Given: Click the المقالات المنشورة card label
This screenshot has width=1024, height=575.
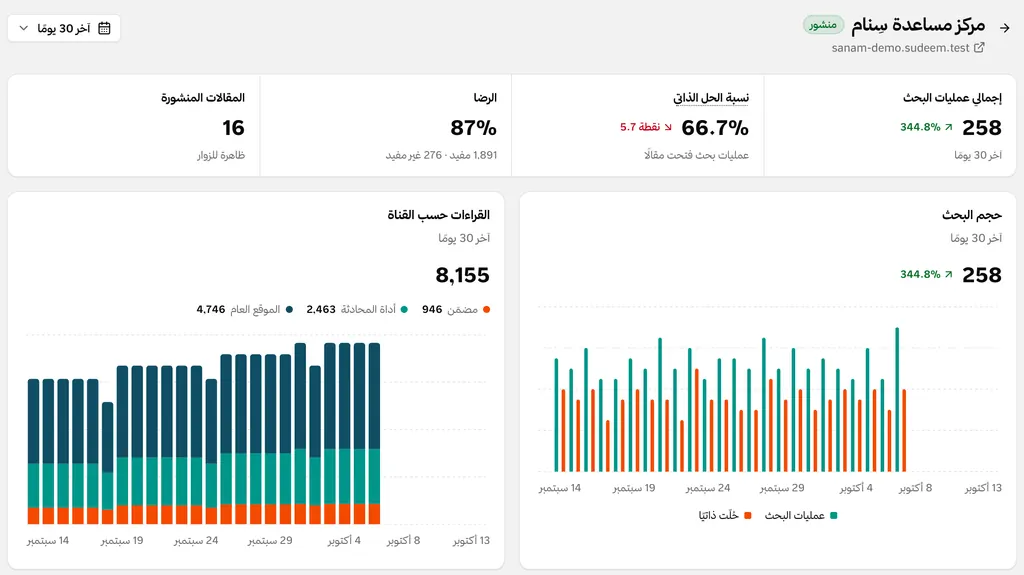Looking at the screenshot, I should [x=203, y=98].
